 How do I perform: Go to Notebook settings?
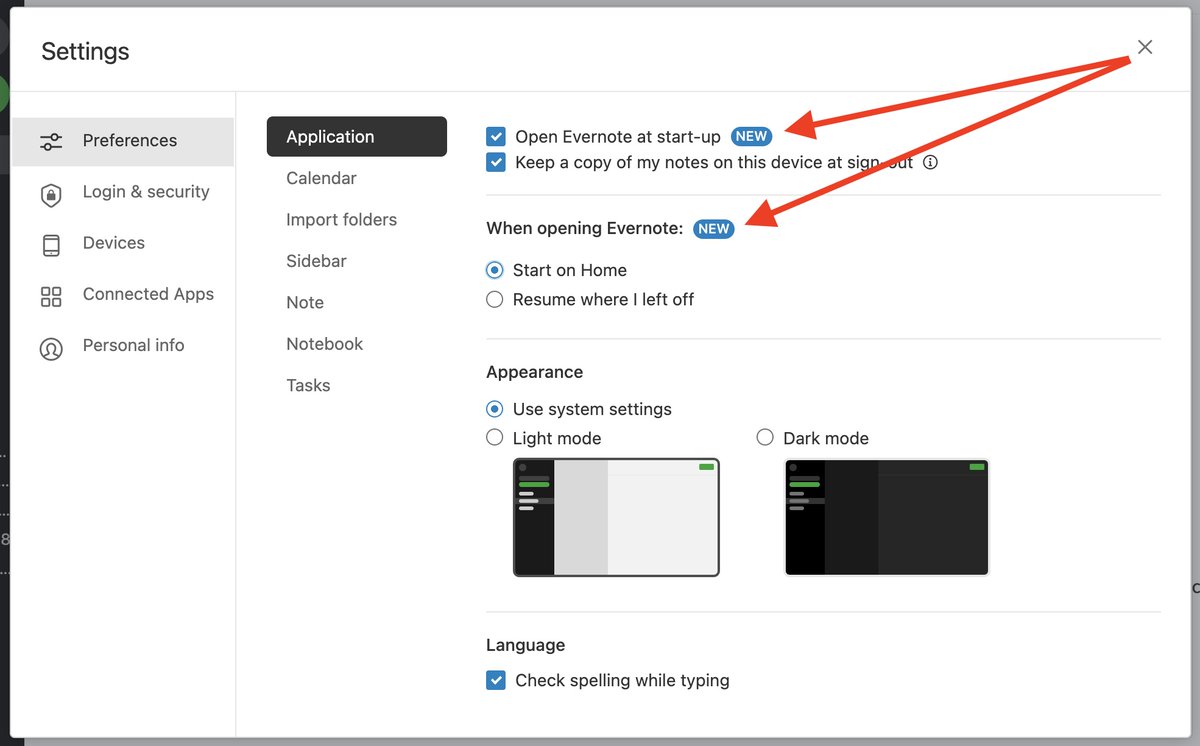click(324, 344)
